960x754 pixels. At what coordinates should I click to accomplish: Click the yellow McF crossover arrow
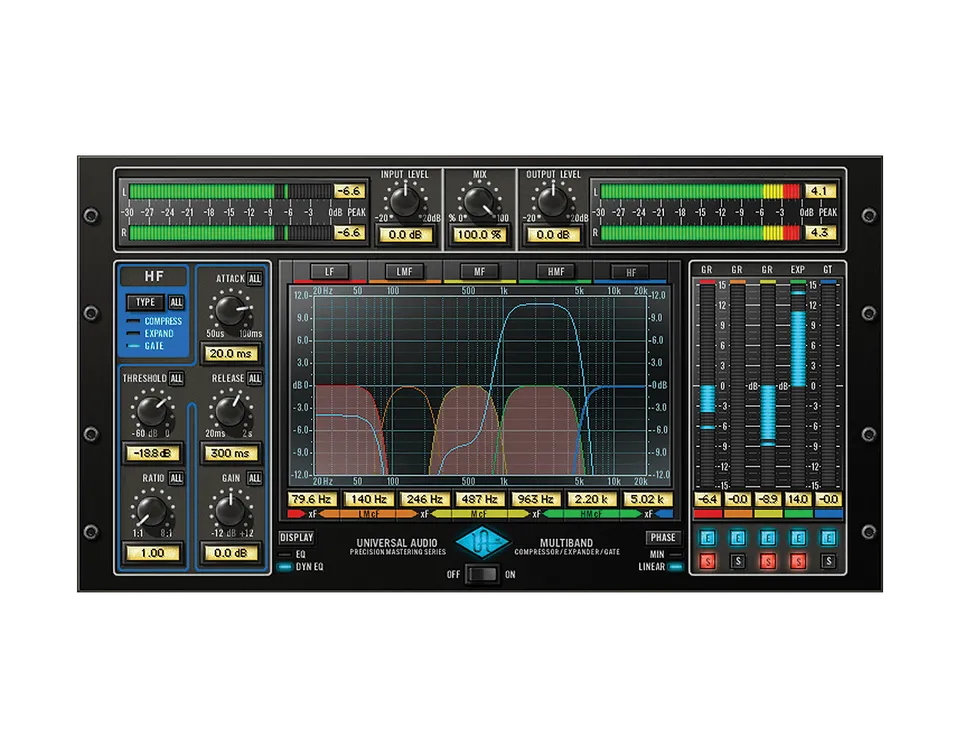[x=479, y=514]
